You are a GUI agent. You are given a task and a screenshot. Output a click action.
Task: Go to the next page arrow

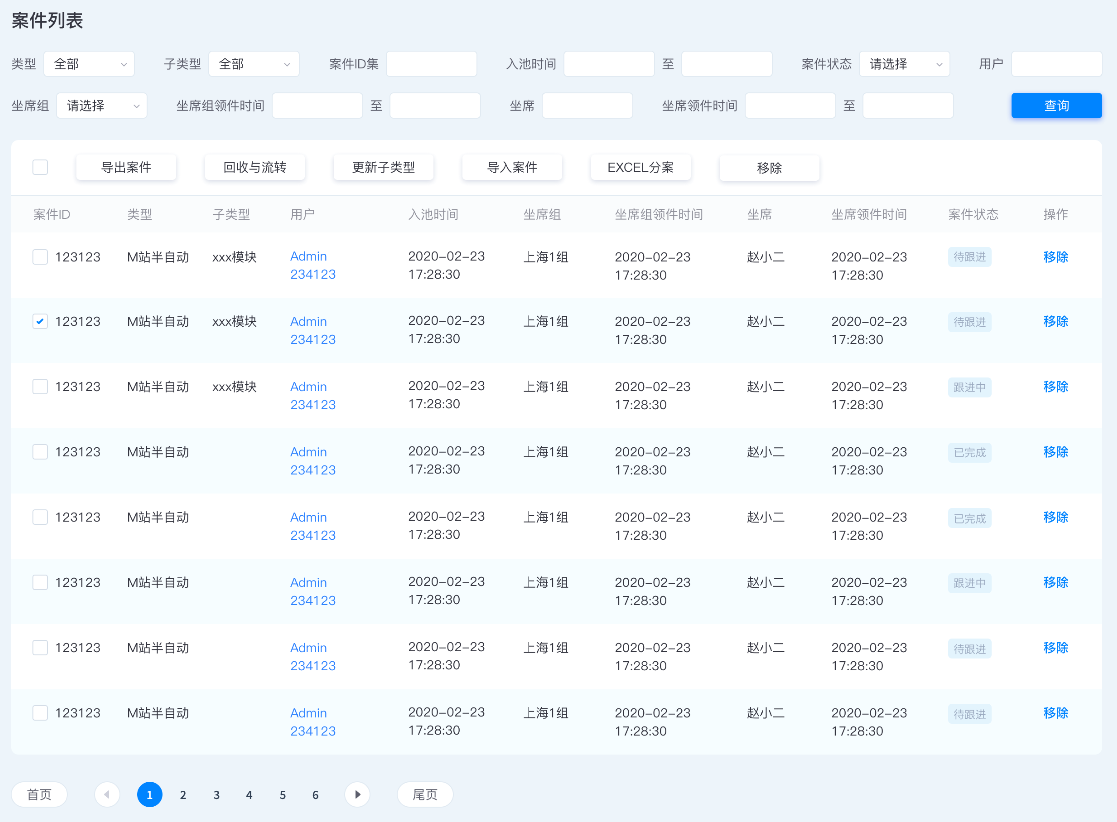tap(357, 794)
